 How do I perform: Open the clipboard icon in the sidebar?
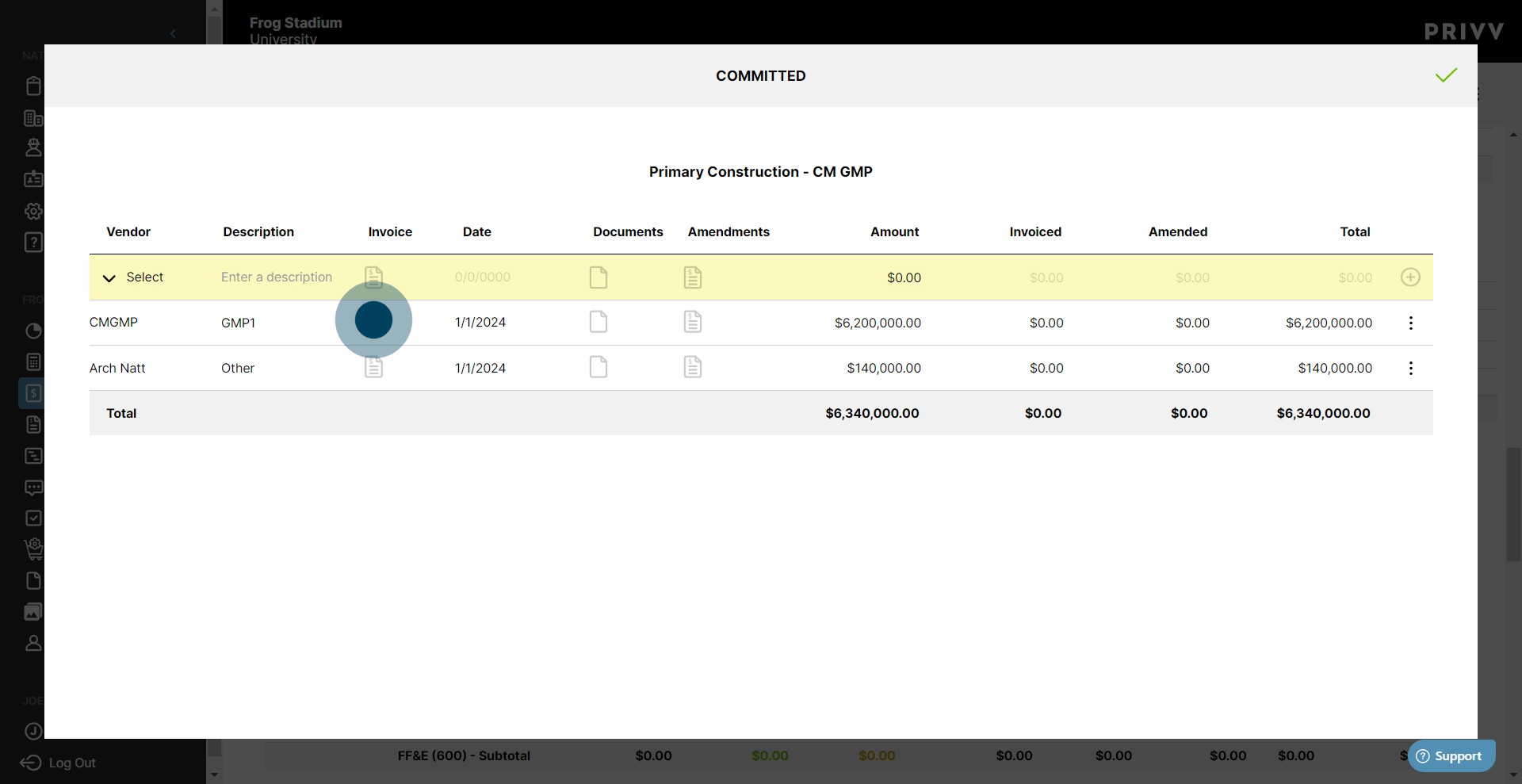coord(33,86)
